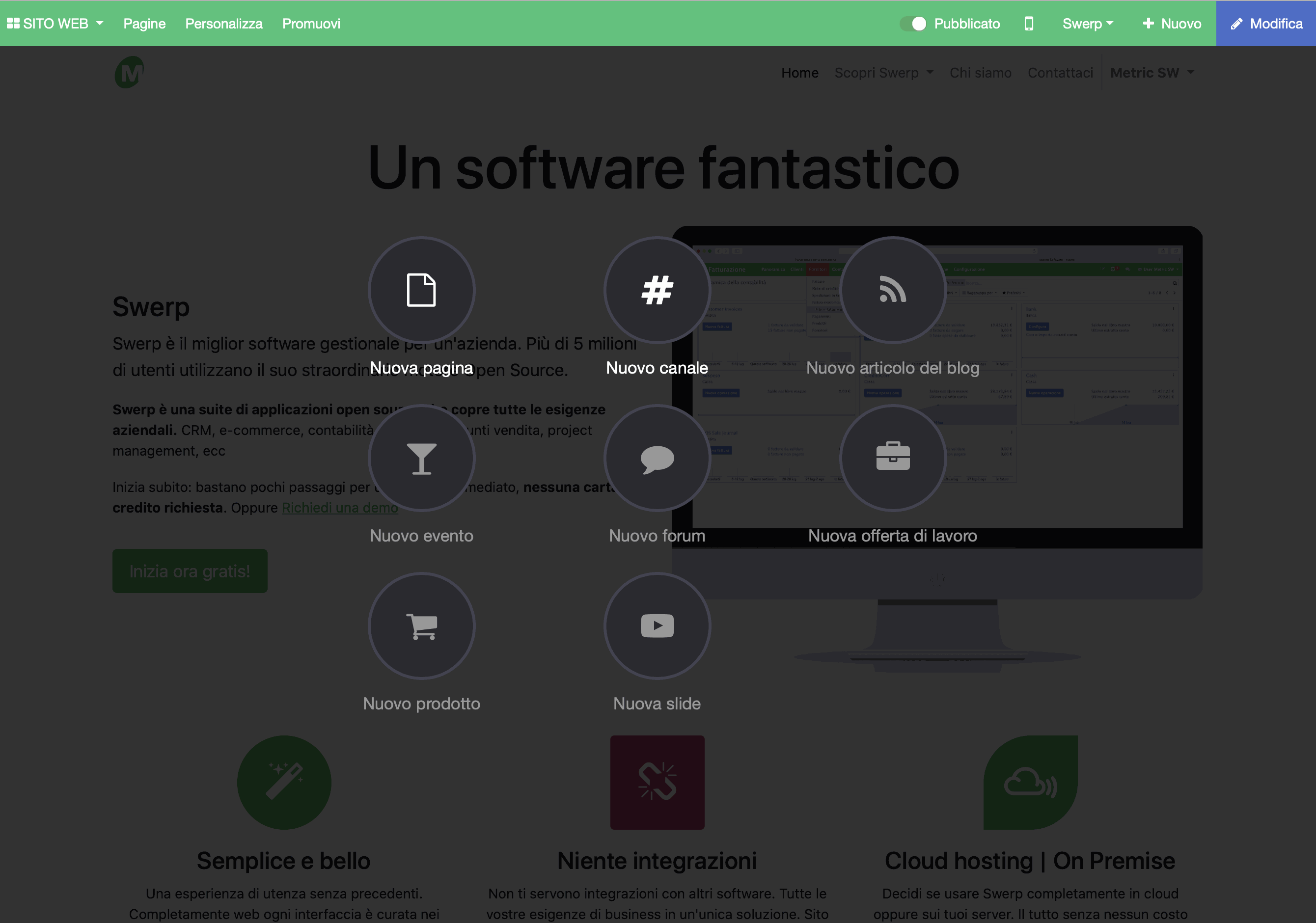This screenshot has height=923, width=1316.
Task: Click the Nuovo forum label
Action: [x=657, y=536]
